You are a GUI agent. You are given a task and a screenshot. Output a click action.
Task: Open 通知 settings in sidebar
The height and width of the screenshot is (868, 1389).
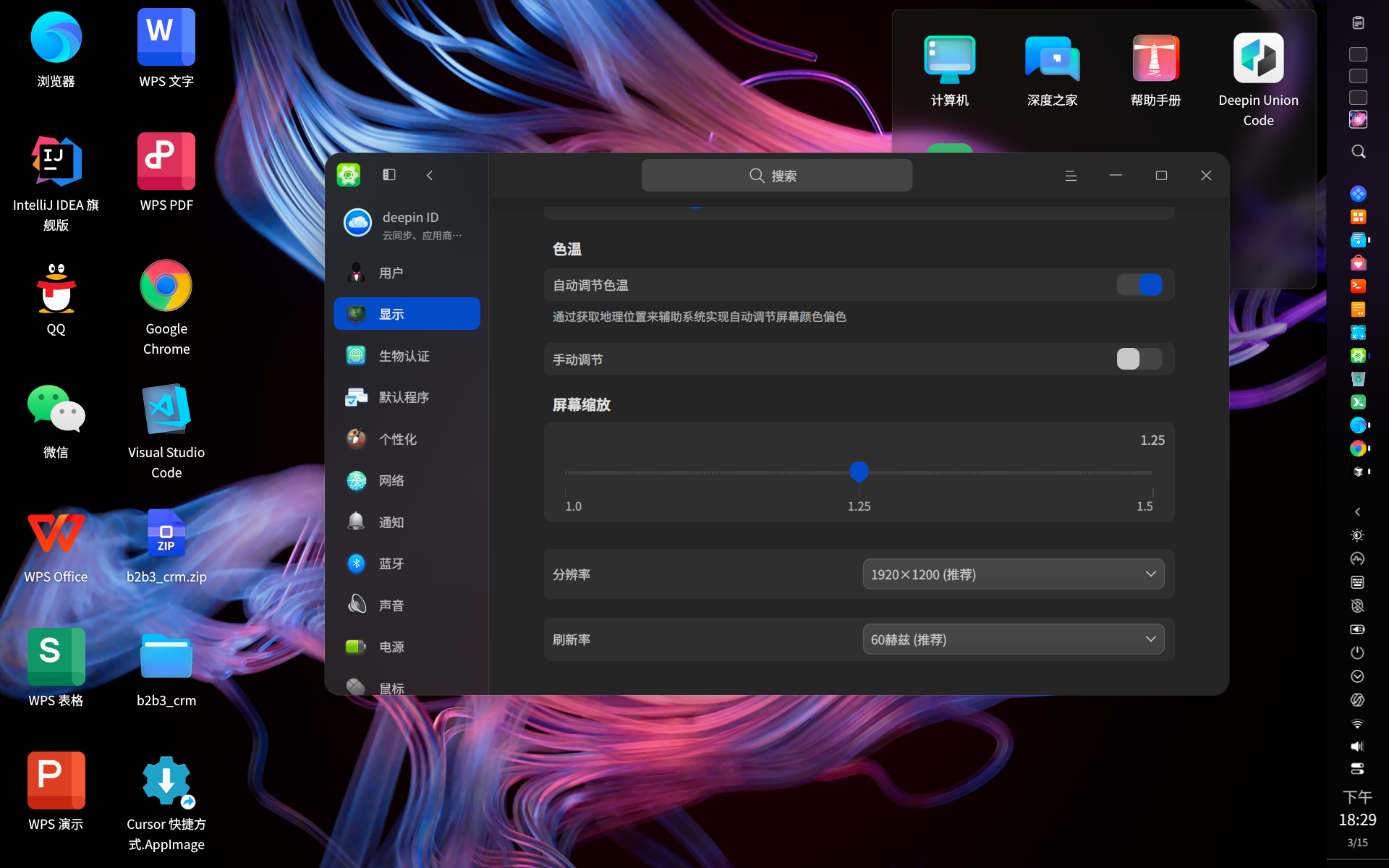point(407,522)
